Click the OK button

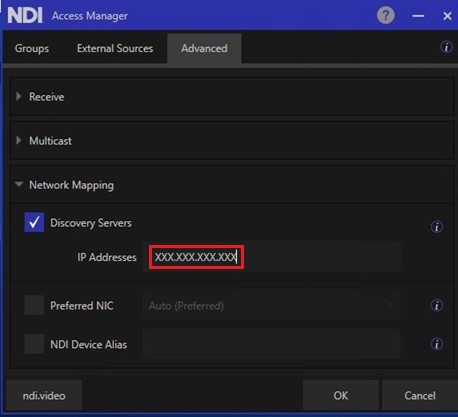point(341,395)
